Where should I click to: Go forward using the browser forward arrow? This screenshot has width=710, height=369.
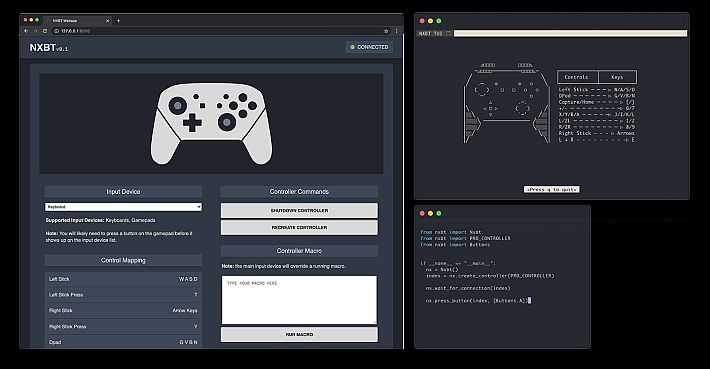coord(35,31)
